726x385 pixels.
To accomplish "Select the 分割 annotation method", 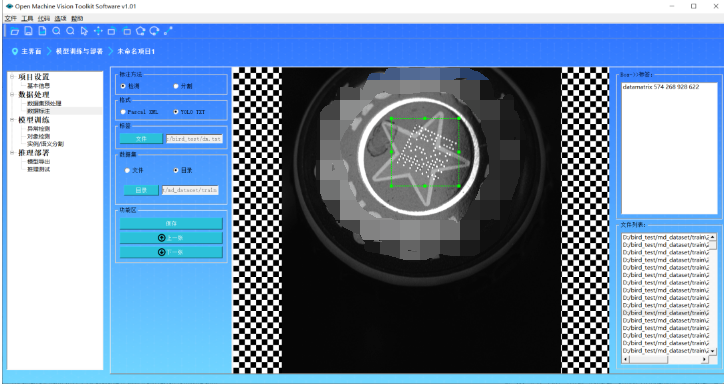I will (x=182, y=86).
